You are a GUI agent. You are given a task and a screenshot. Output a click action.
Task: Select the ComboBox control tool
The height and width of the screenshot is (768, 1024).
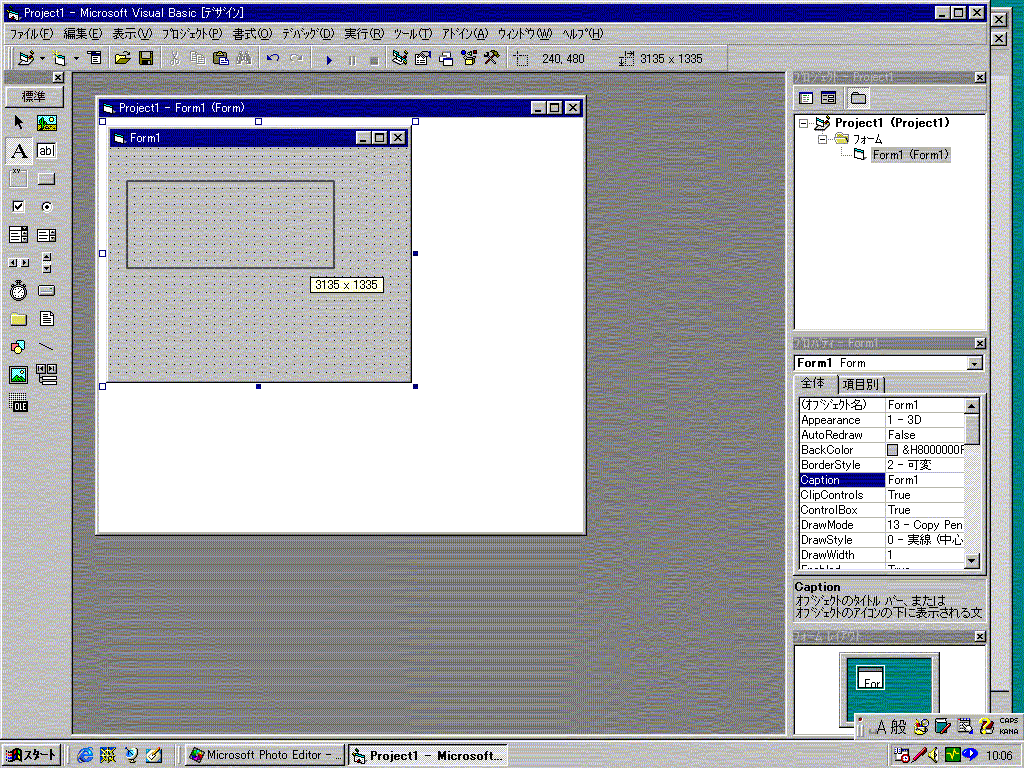point(18,234)
